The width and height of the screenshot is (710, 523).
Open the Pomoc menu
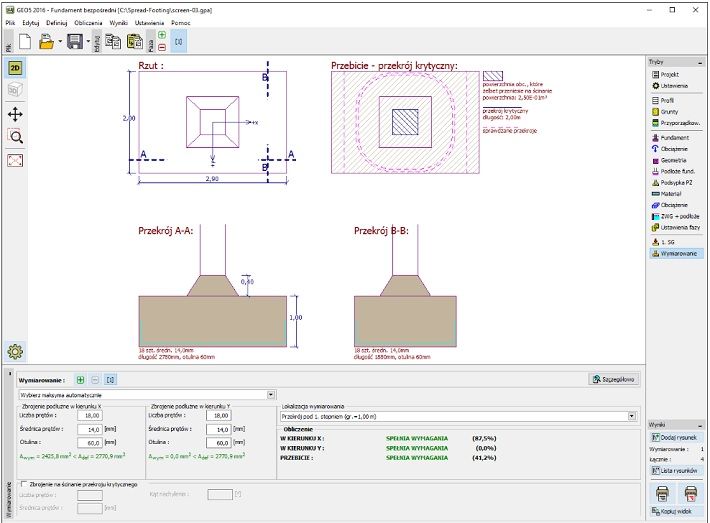[x=181, y=23]
